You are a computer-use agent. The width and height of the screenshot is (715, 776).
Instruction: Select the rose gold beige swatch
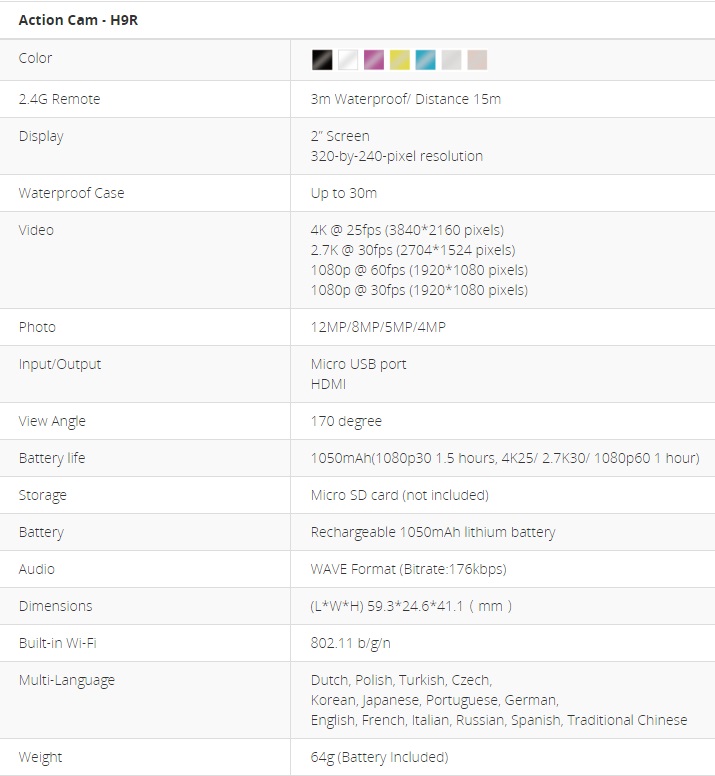[x=477, y=60]
